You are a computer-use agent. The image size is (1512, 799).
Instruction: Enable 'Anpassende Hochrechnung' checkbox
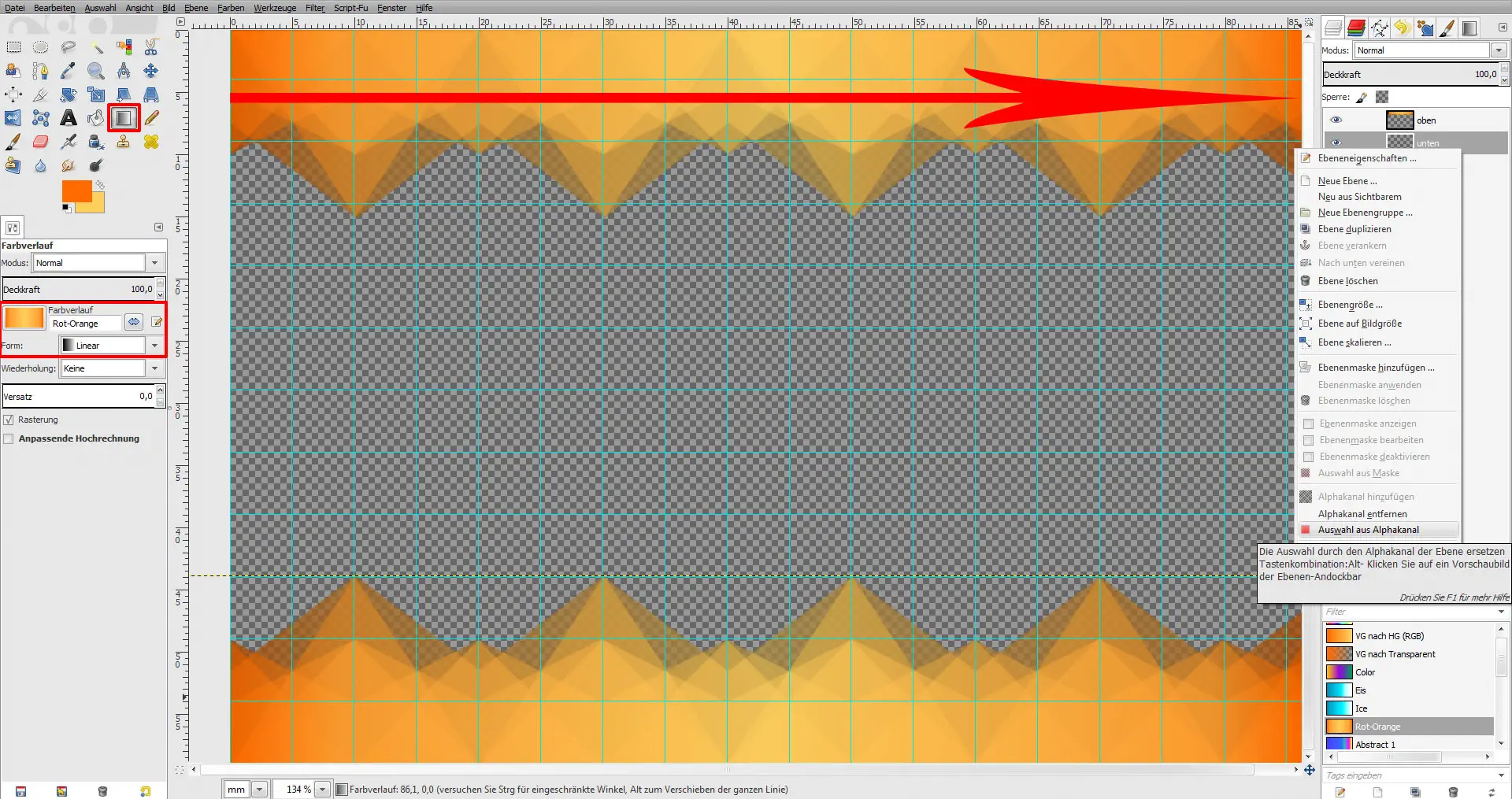tap(9, 438)
